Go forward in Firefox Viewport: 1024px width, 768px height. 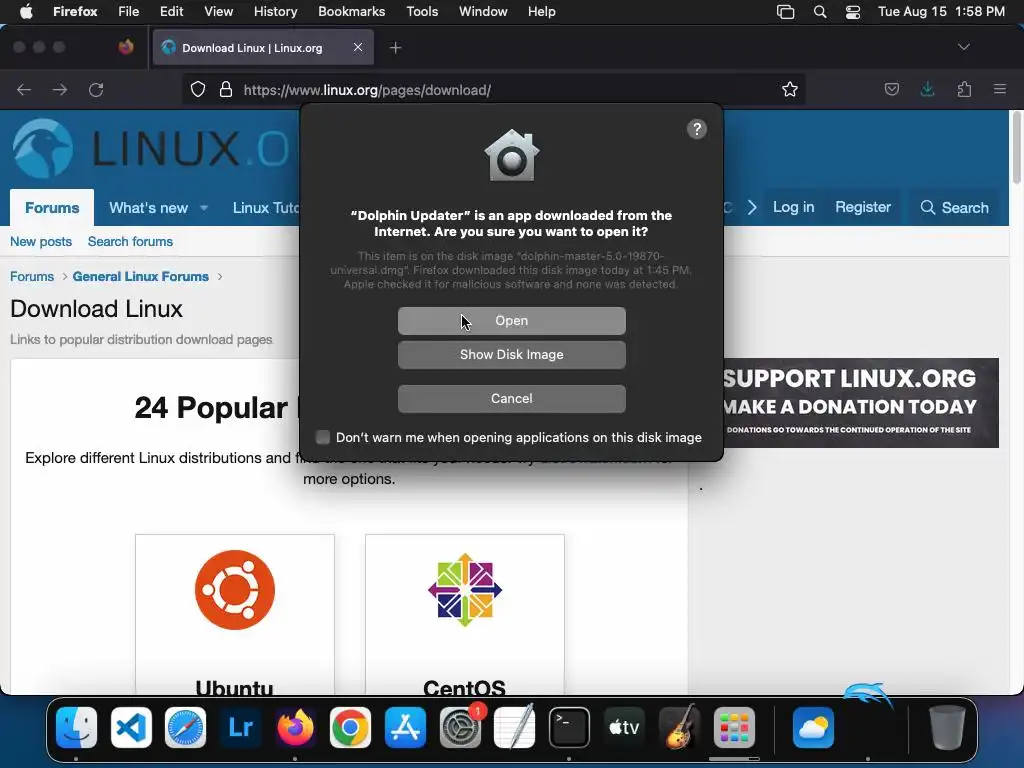click(60, 89)
